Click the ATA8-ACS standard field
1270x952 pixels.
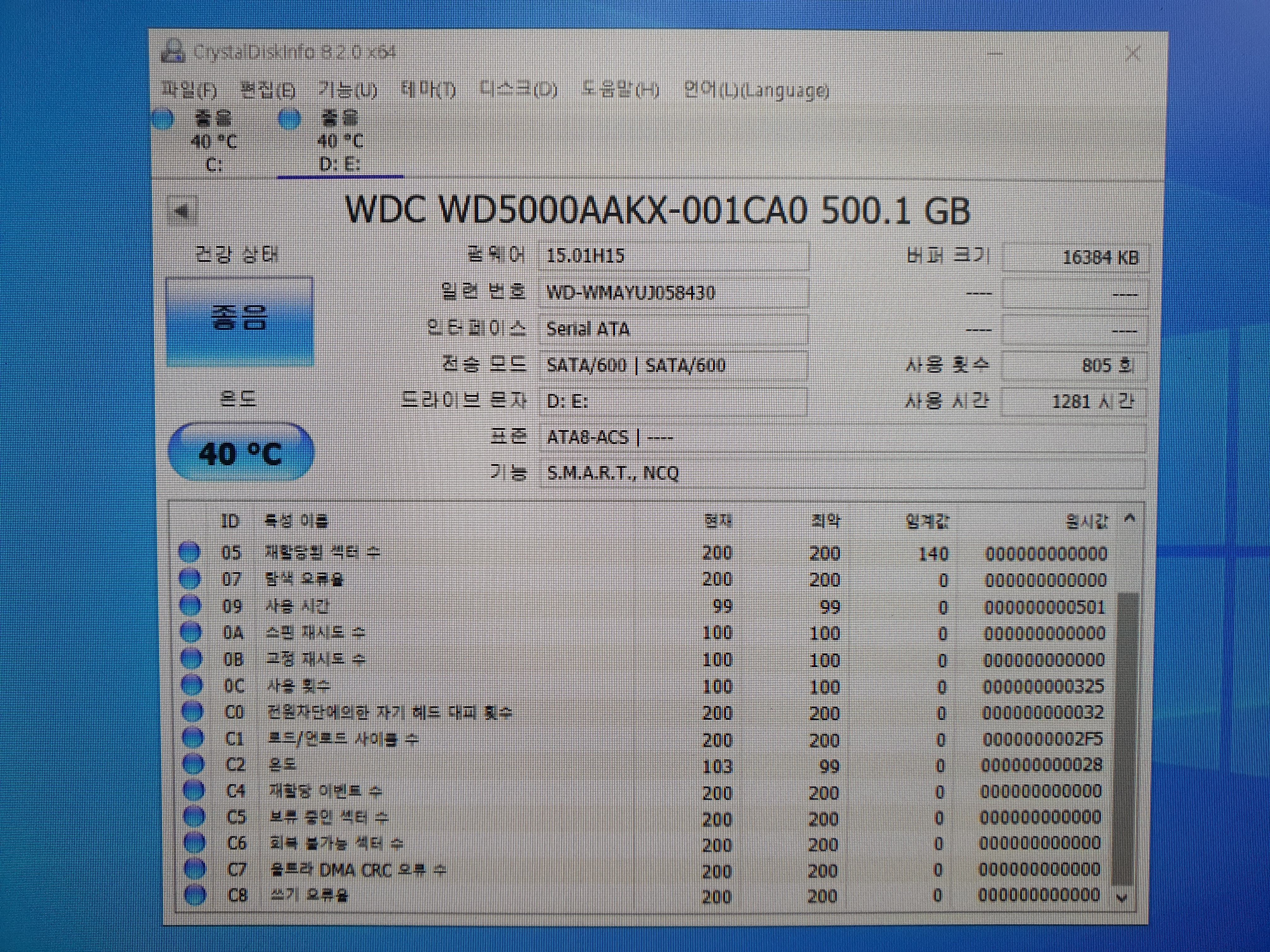tap(842, 437)
